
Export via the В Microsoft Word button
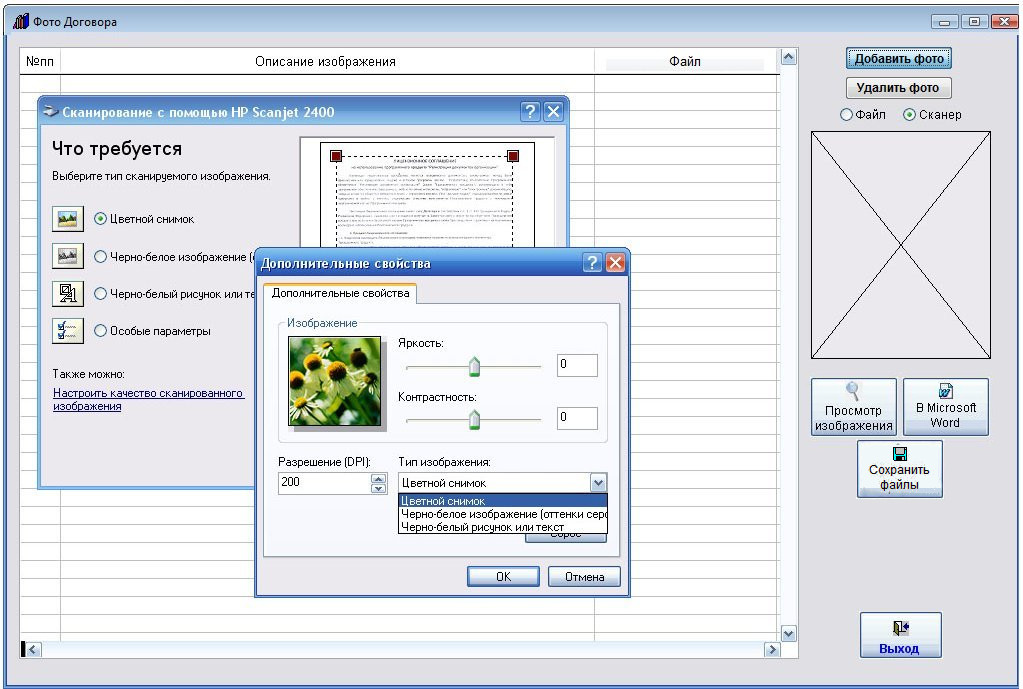coord(945,407)
